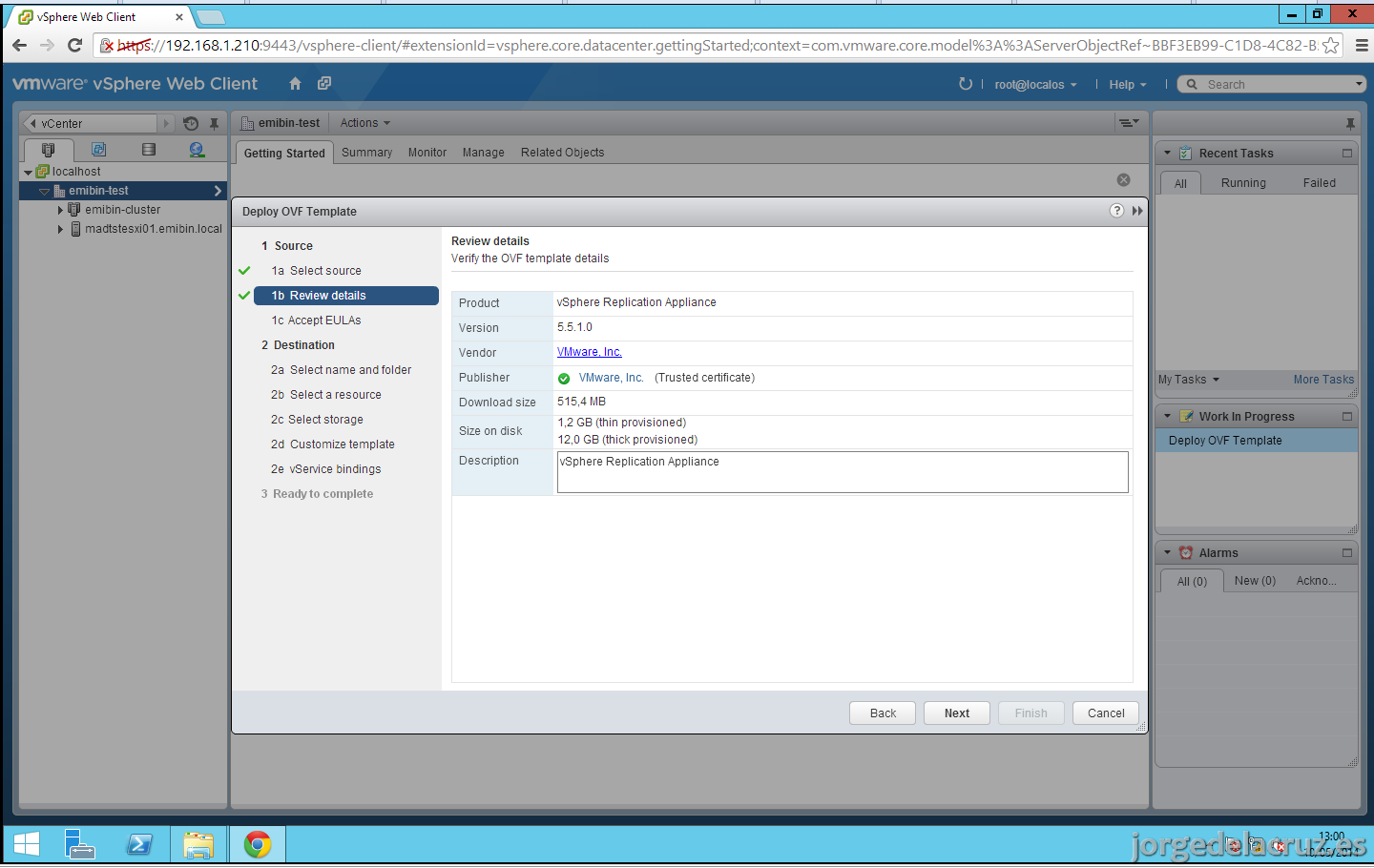Open the VMware, Inc. vendor link

(590, 352)
